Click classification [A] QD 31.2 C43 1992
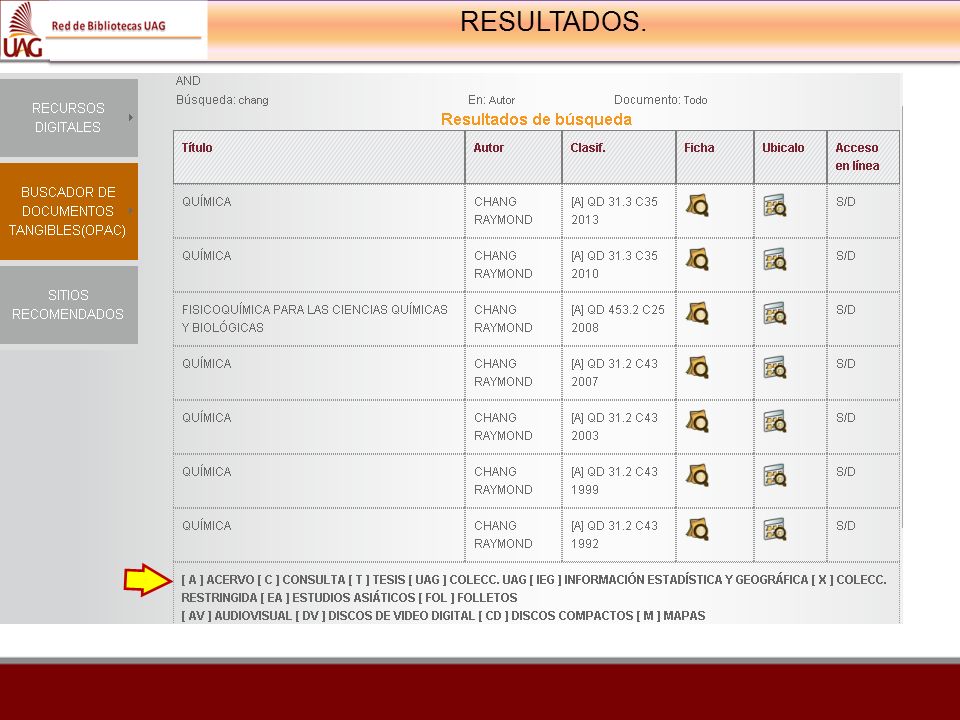The image size is (960, 720). (x=614, y=534)
